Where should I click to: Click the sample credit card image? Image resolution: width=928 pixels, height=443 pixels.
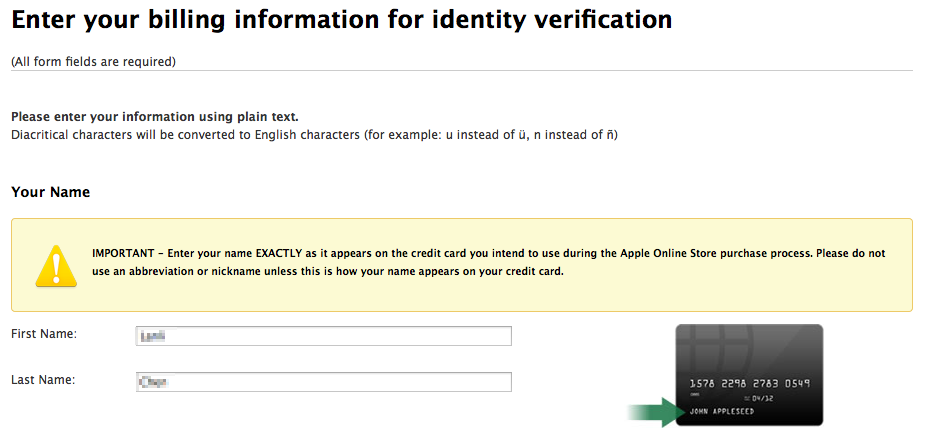[x=749, y=375]
